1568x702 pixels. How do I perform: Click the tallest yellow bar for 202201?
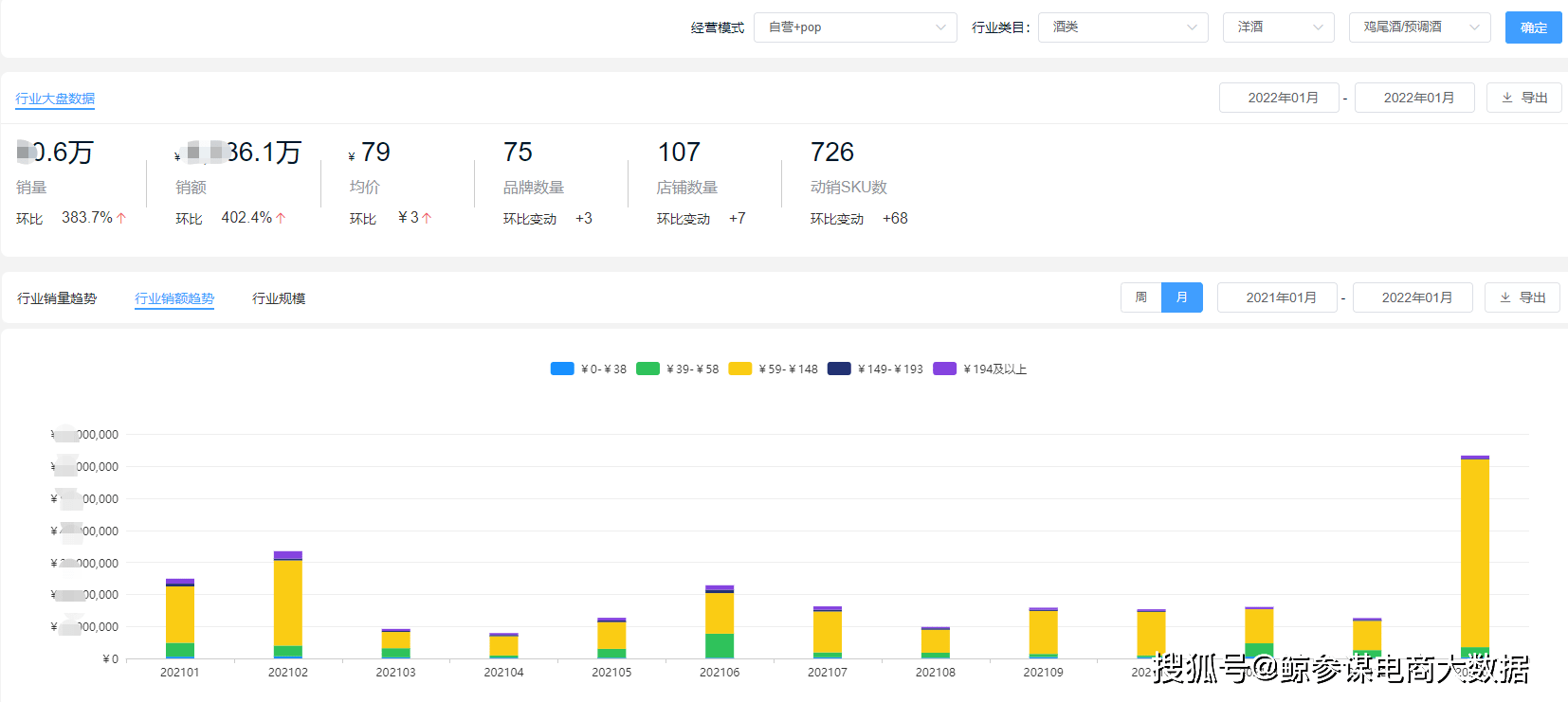pyautogui.click(x=1475, y=553)
